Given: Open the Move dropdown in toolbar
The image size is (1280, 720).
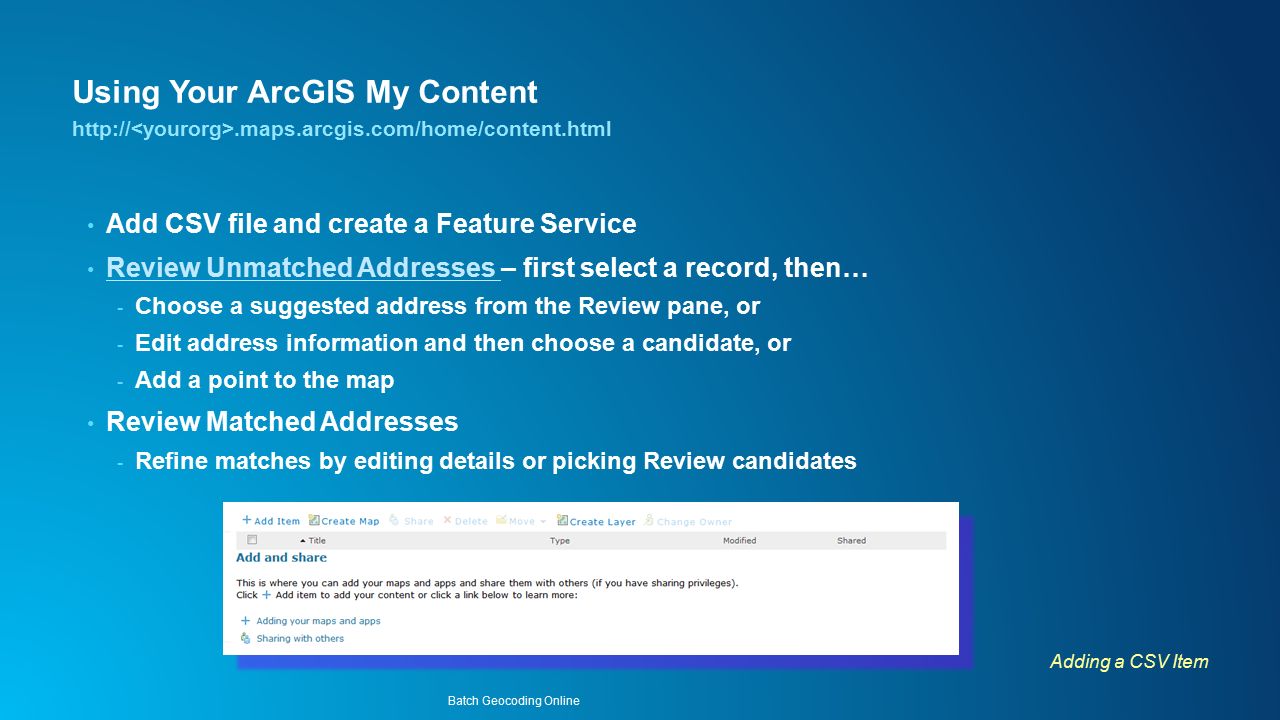Looking at the screenshot, I should point(521,521).
